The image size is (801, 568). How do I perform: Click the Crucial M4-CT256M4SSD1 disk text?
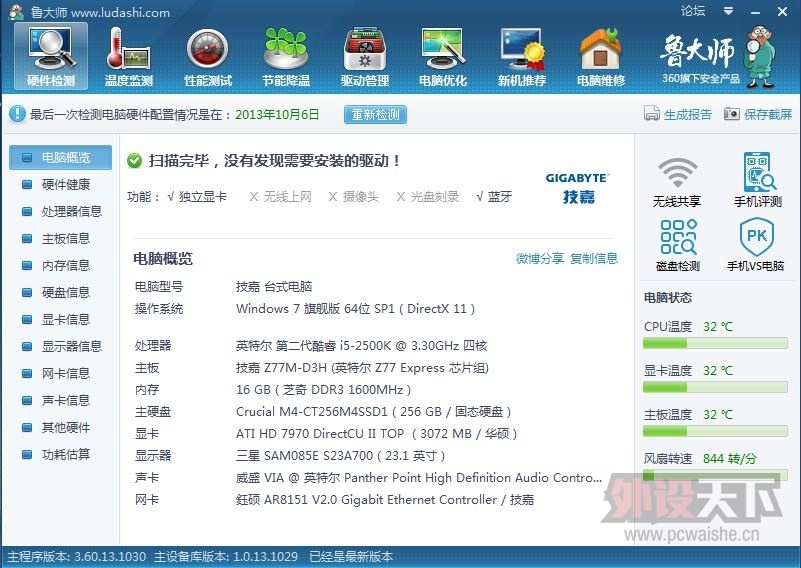point(373,412)
